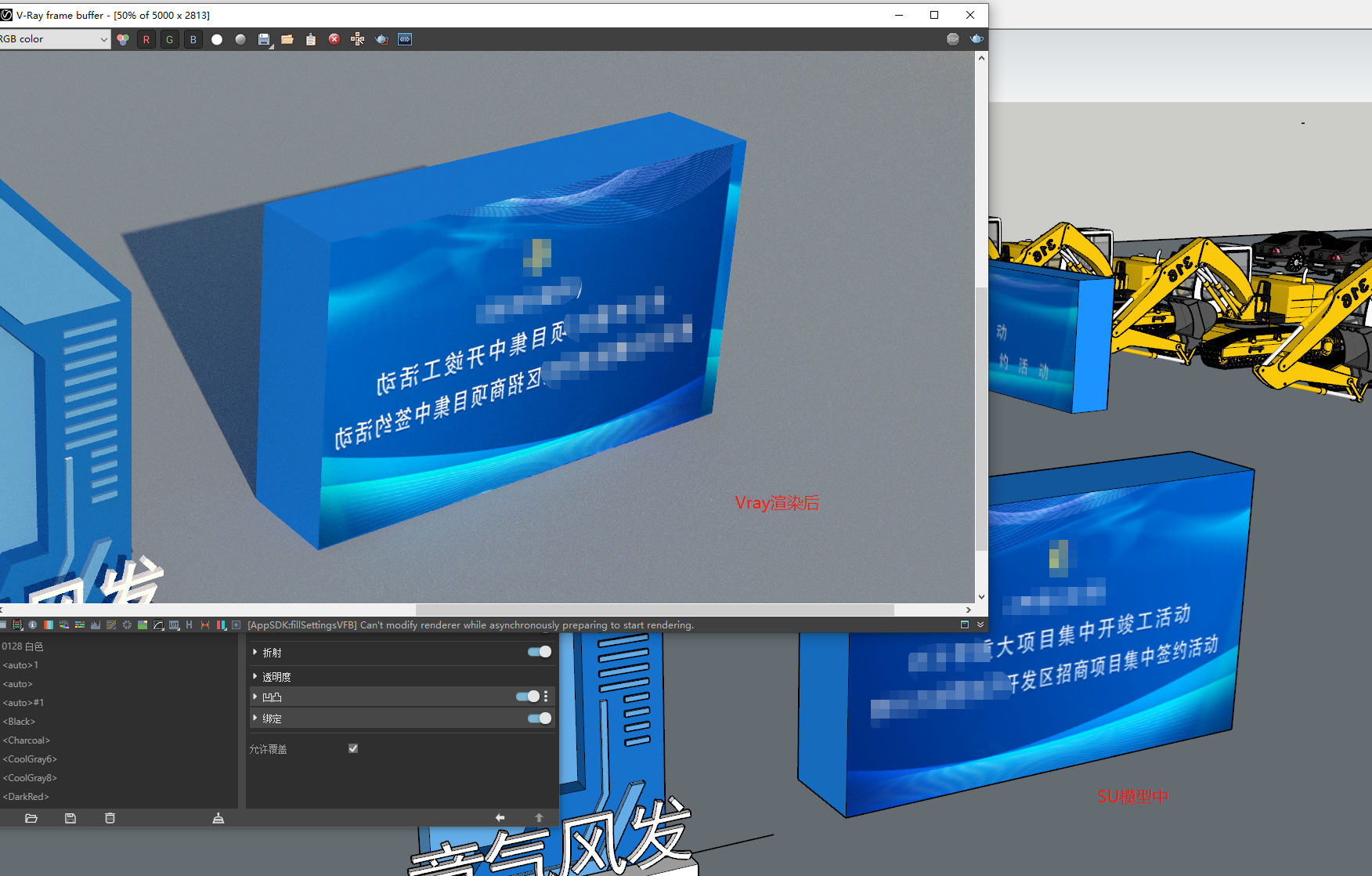This screenshot has width=1372, height=876.
Task: Select the <DarkRed> material entry
Action: tap(26, 797)
